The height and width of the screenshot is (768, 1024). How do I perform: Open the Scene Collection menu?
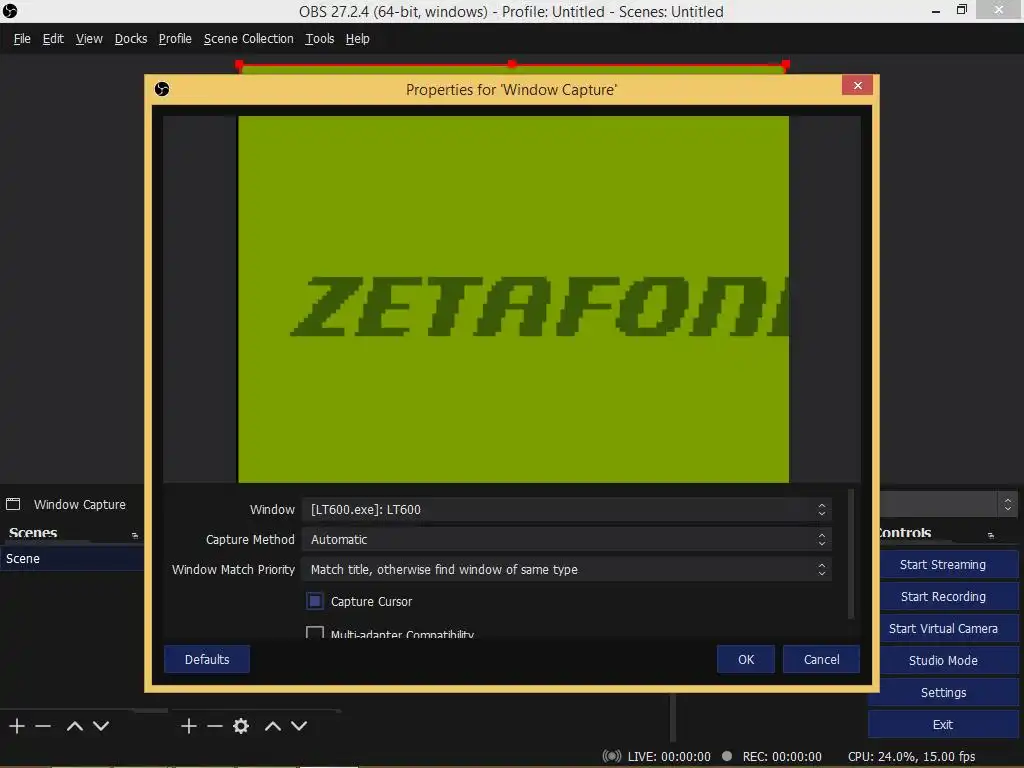click(x=249, y=39)
